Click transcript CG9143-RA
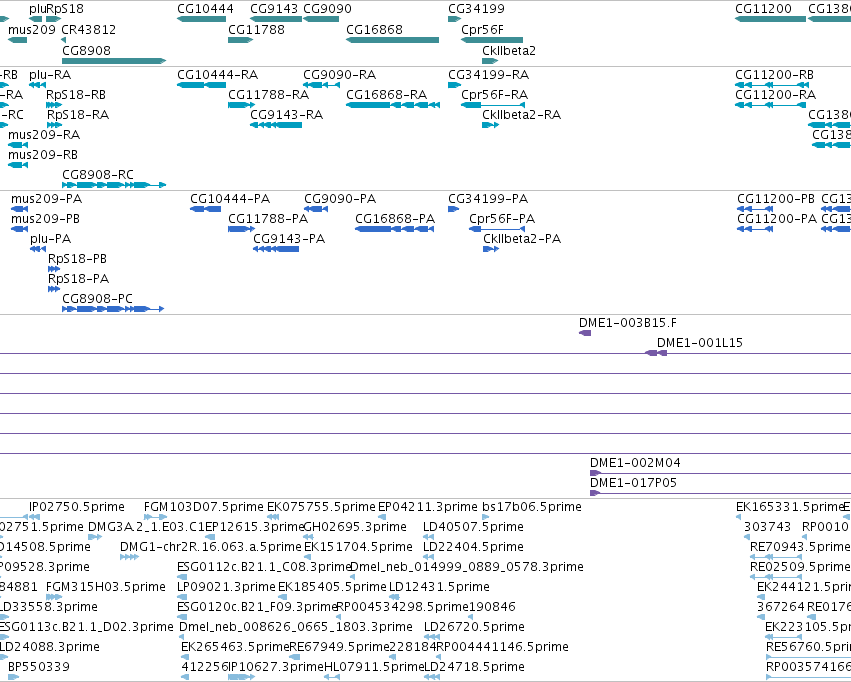 (286, 114)
